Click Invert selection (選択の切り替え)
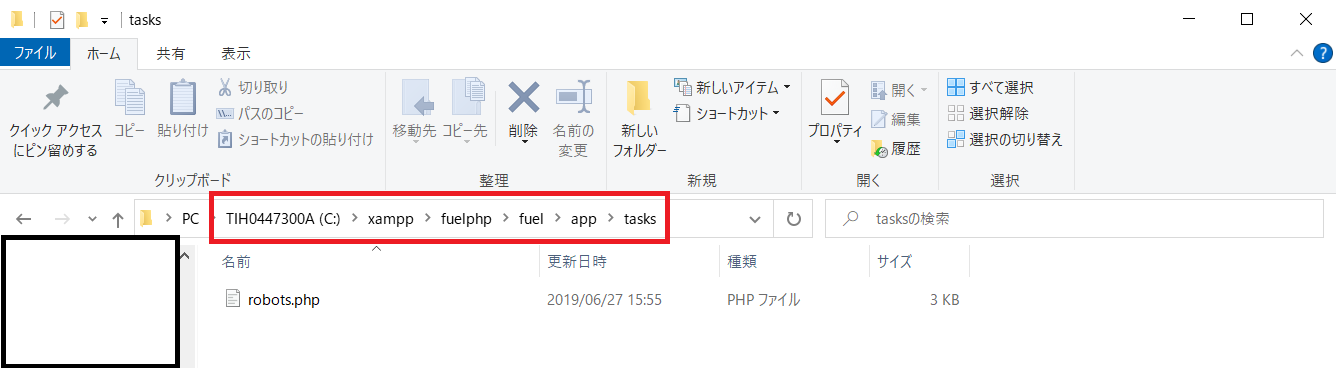Viewport: 1336px width, 368px height. coord(1005,139)
